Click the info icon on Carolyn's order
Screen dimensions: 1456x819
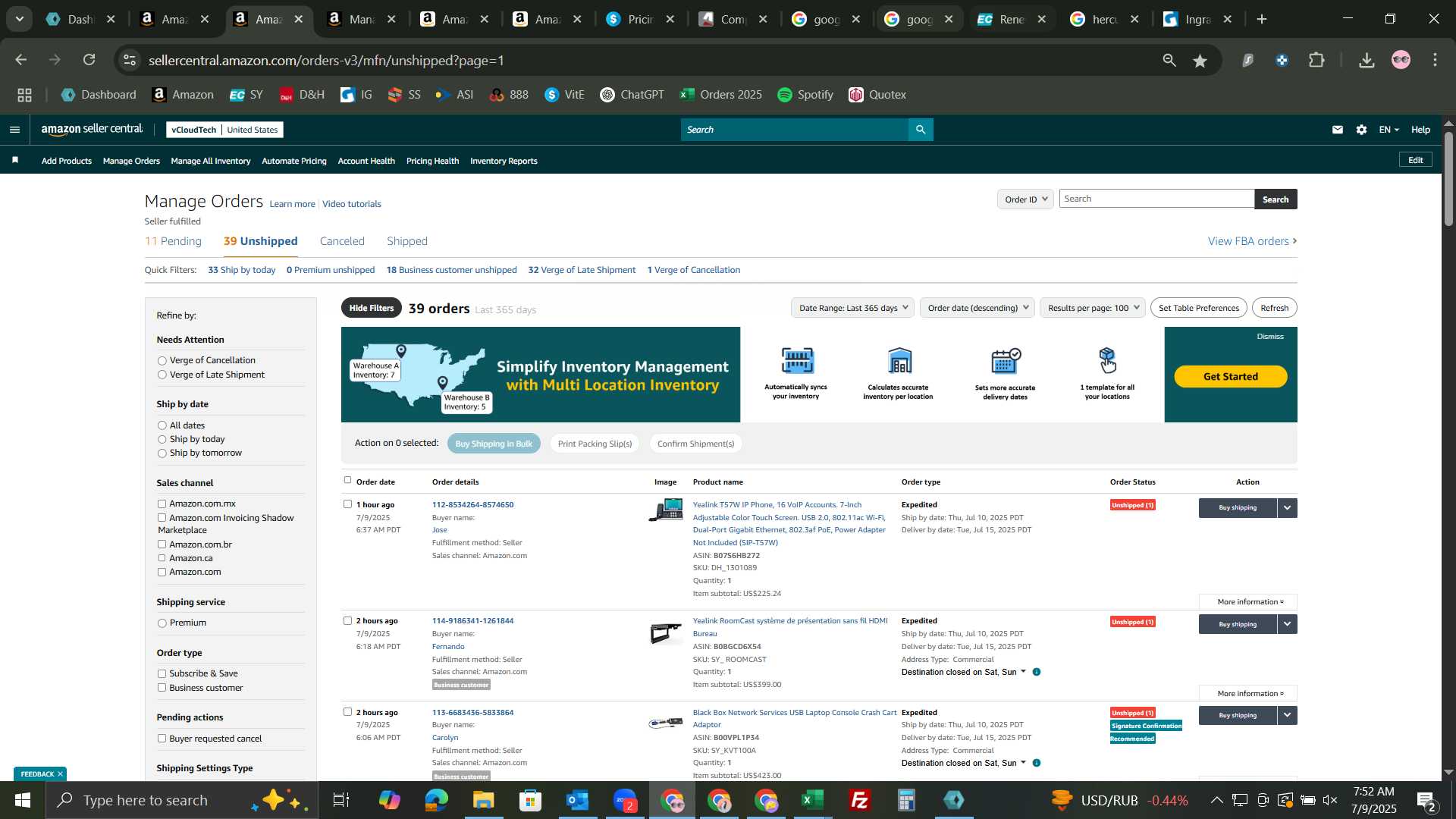click(1037, 763)
